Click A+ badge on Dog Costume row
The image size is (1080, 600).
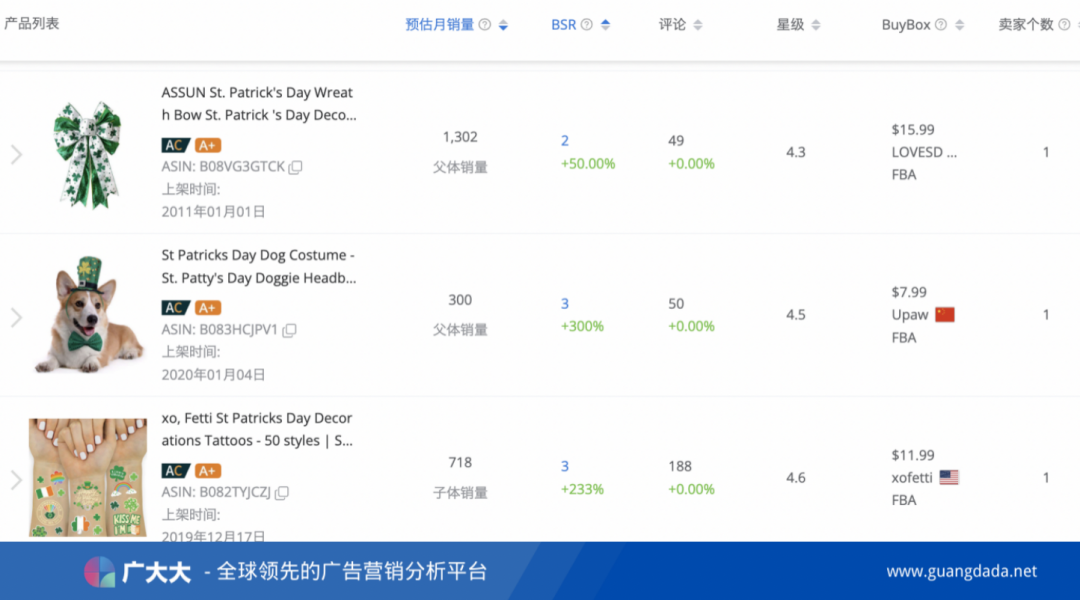[x=207, y=308]
